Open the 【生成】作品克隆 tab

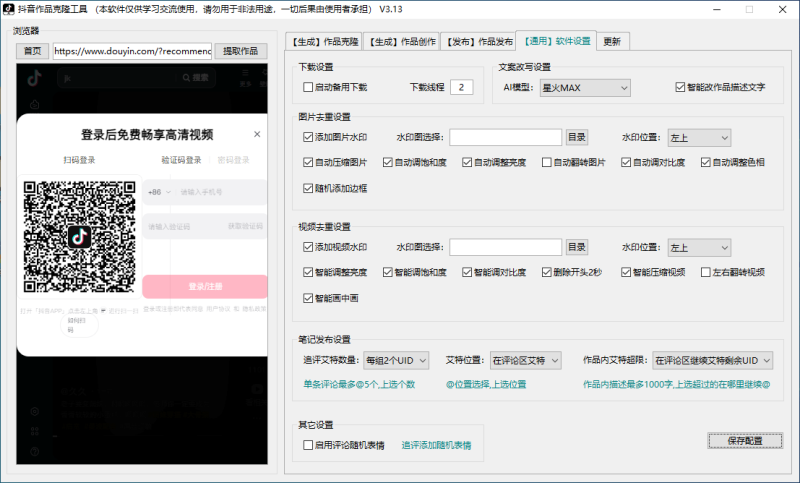tap(324, 42)
